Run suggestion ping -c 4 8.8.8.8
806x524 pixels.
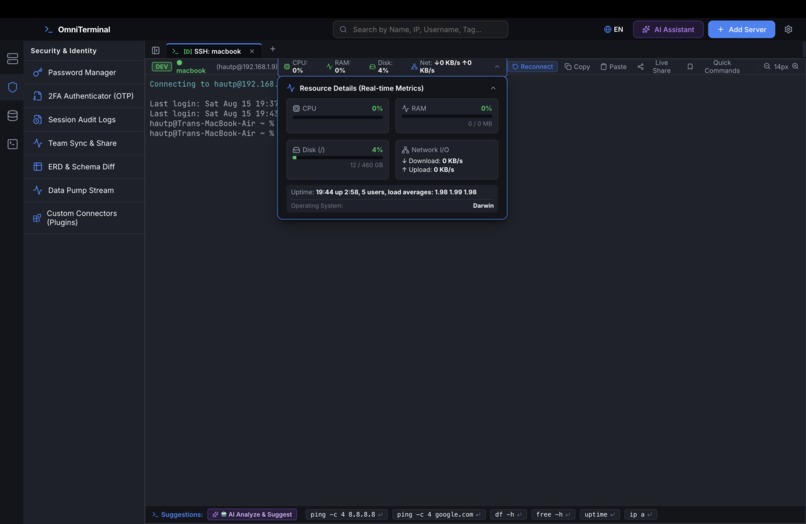click(x=346, y=514)
